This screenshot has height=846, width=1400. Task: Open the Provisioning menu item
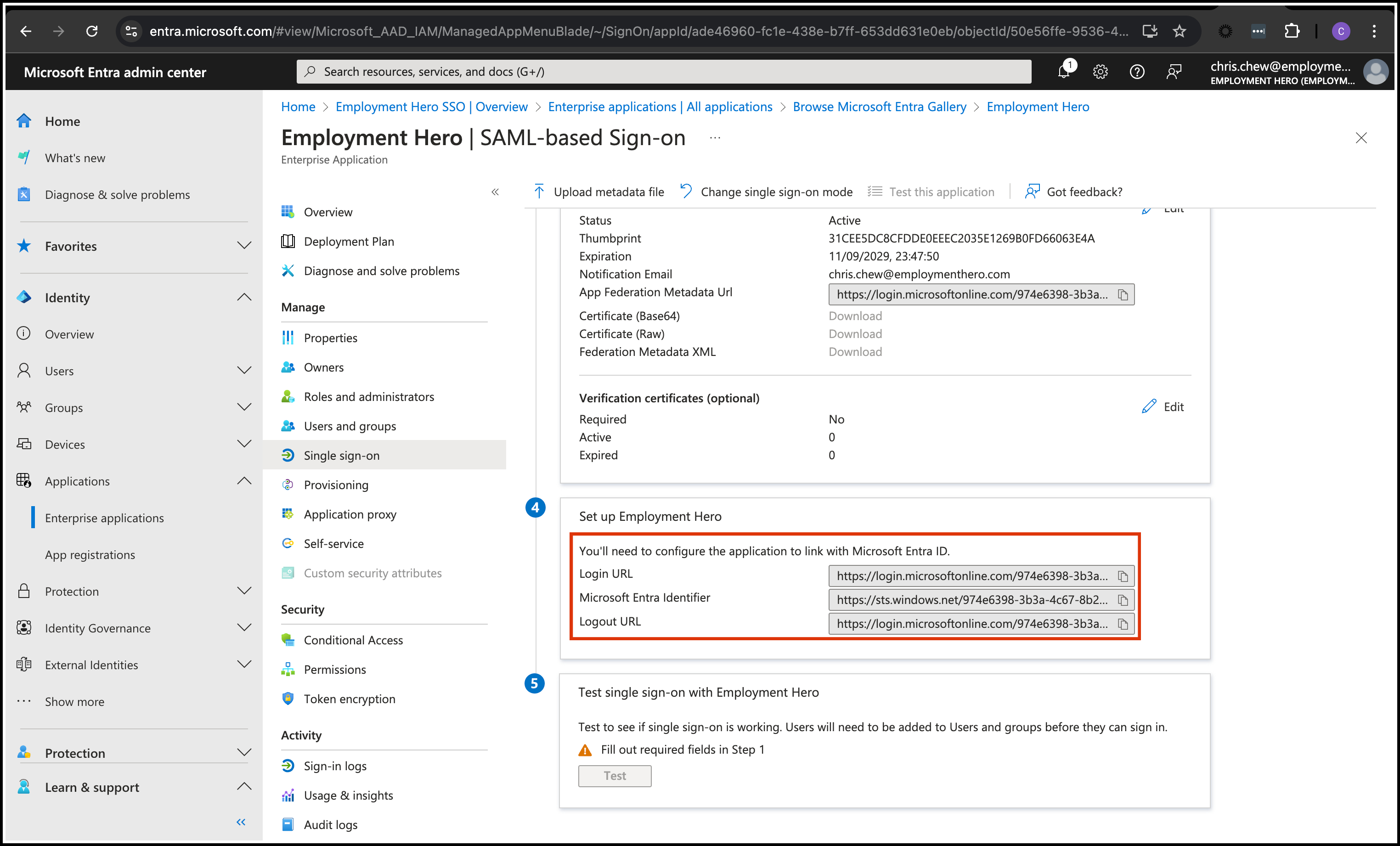[336, 485]
